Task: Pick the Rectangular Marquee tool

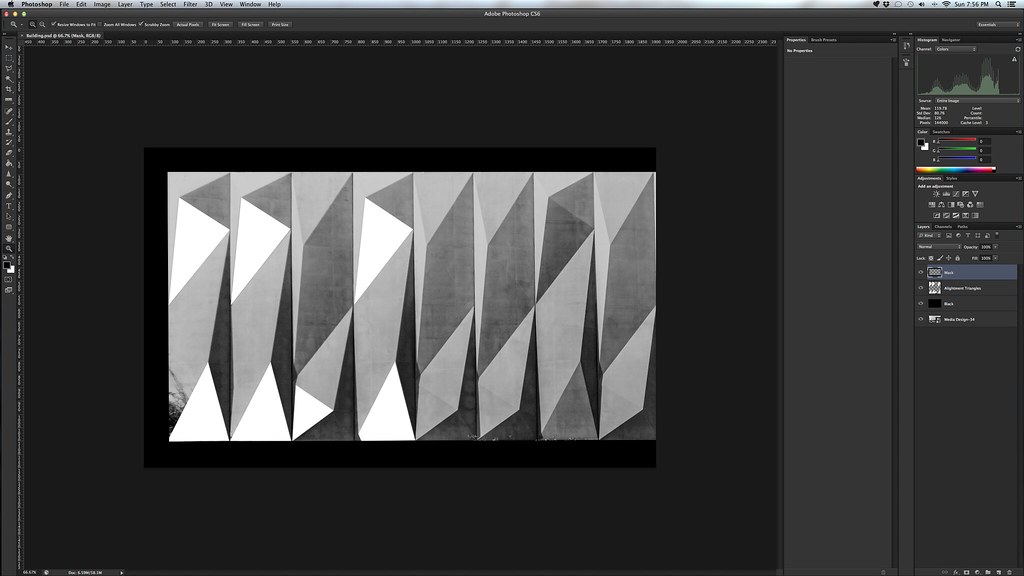Action: 9,58
